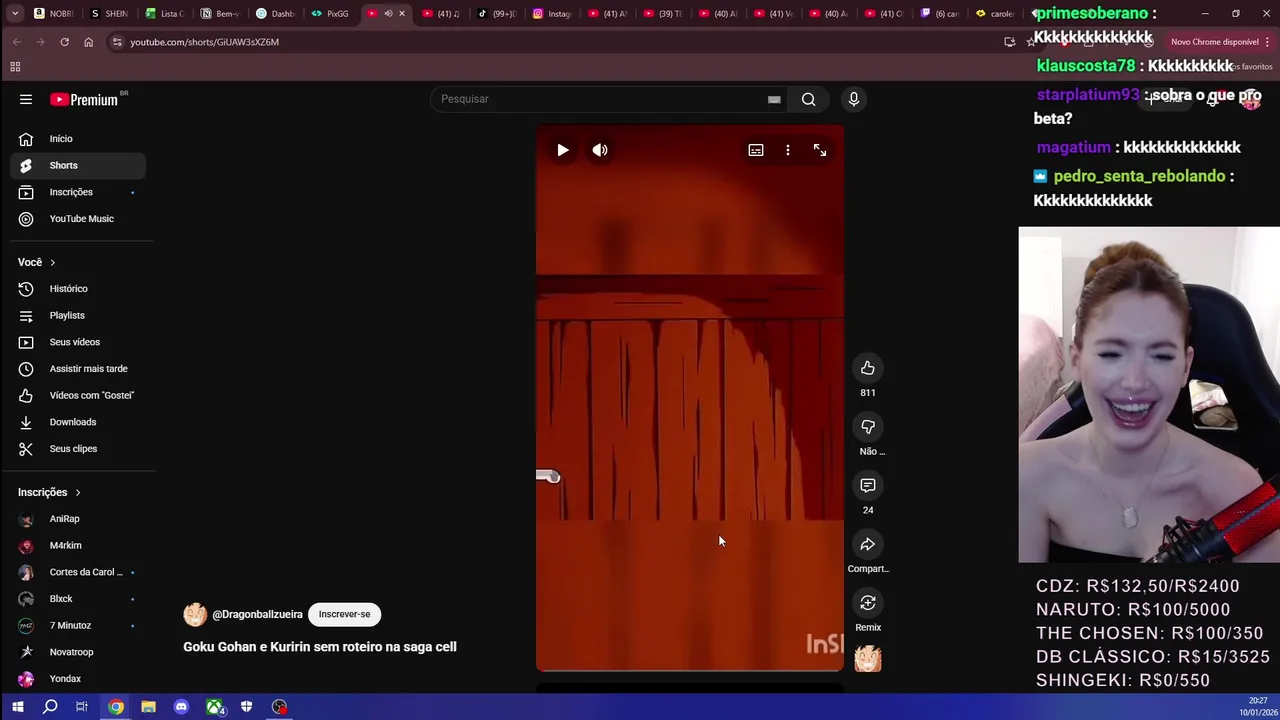Open Xbox app from the taskbar
The width and height of the screenshot is (1280, 720).
point(214,707)
